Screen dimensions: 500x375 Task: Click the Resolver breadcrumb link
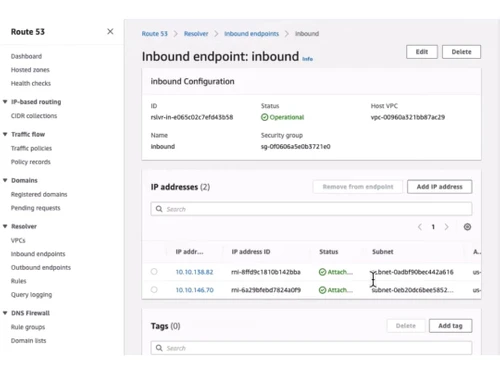pyautogui.click(x=196, y=34)
